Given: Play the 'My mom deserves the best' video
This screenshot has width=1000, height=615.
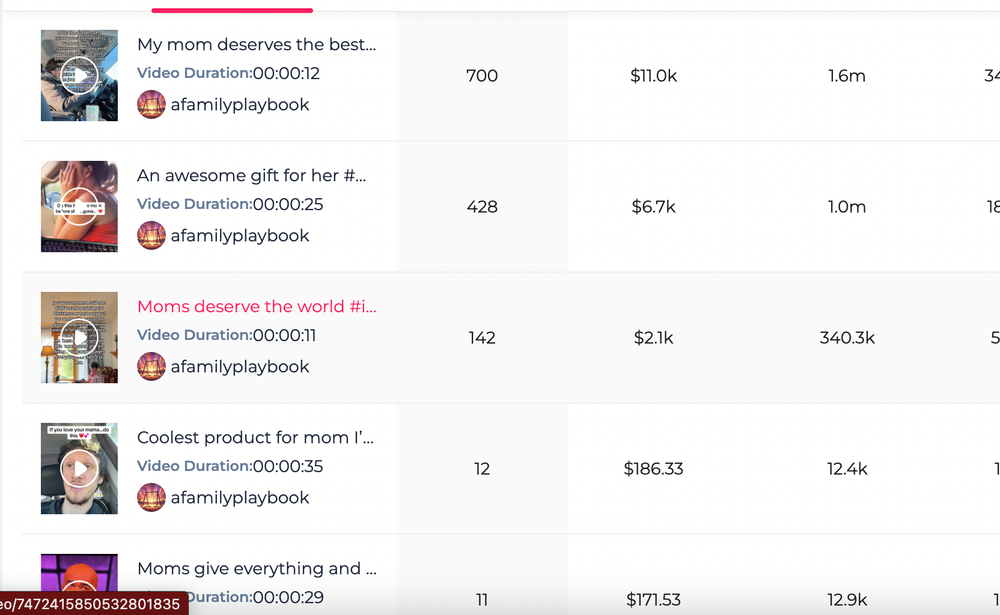Looking at the screenshot, I should (79, 75).
